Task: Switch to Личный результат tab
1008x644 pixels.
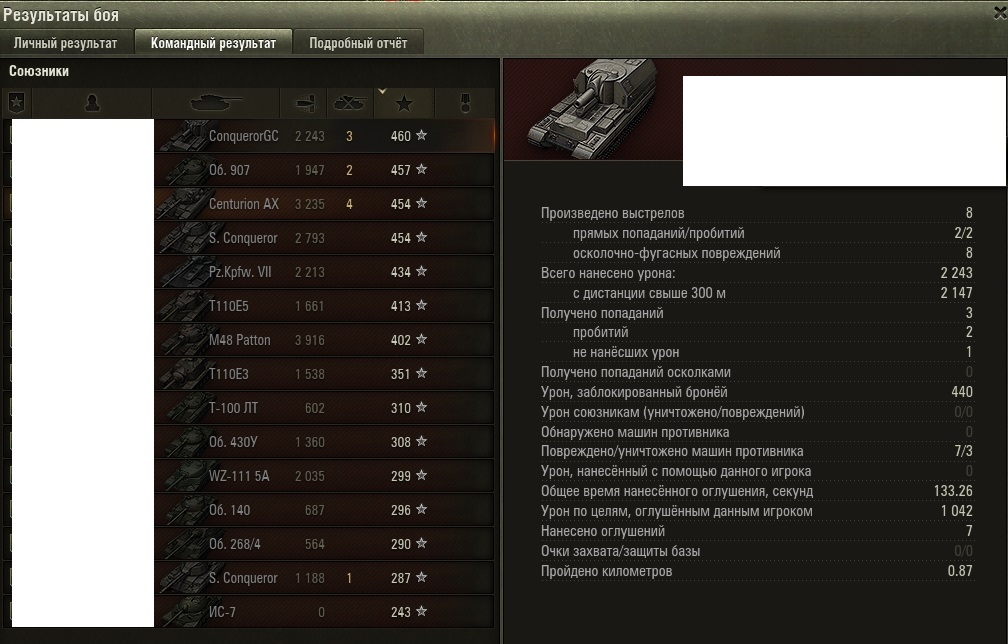Action: click(66, 43)
